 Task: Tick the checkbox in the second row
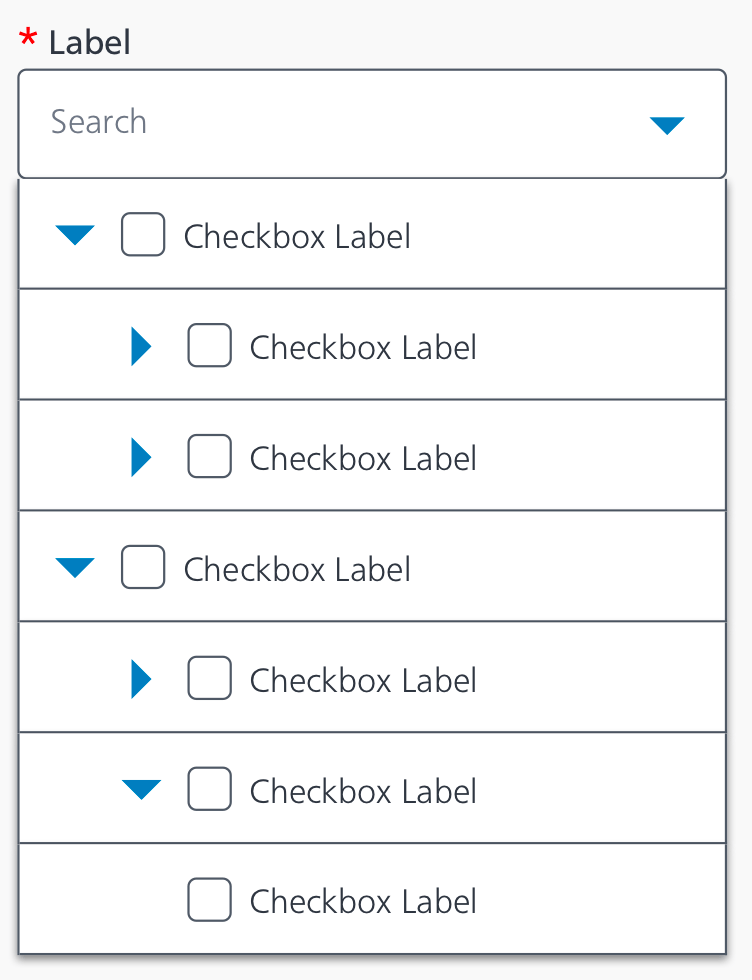coord(209,346)
